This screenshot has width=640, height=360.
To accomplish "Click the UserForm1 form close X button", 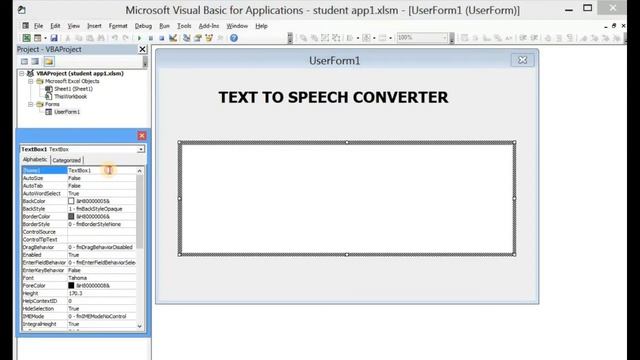I will pos(522,60).
